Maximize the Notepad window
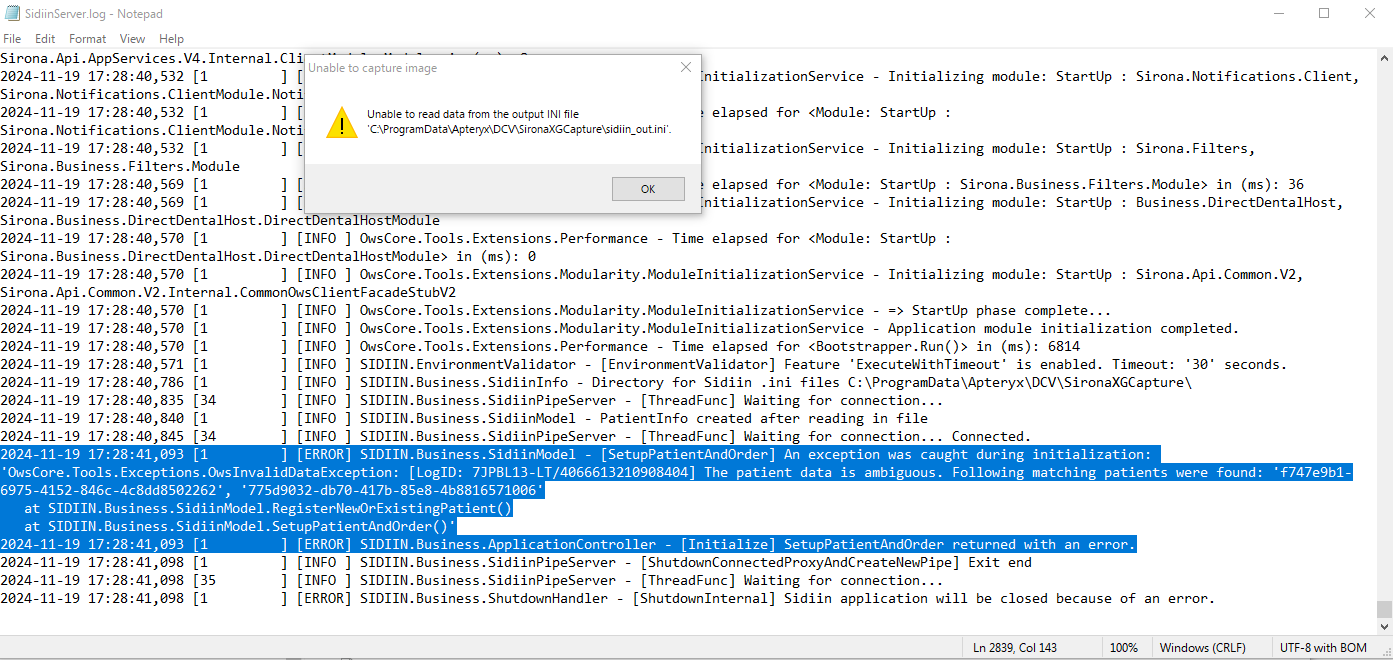Image resolution: width=1393 pixels, height=660 pixels. pos(1324,13)
